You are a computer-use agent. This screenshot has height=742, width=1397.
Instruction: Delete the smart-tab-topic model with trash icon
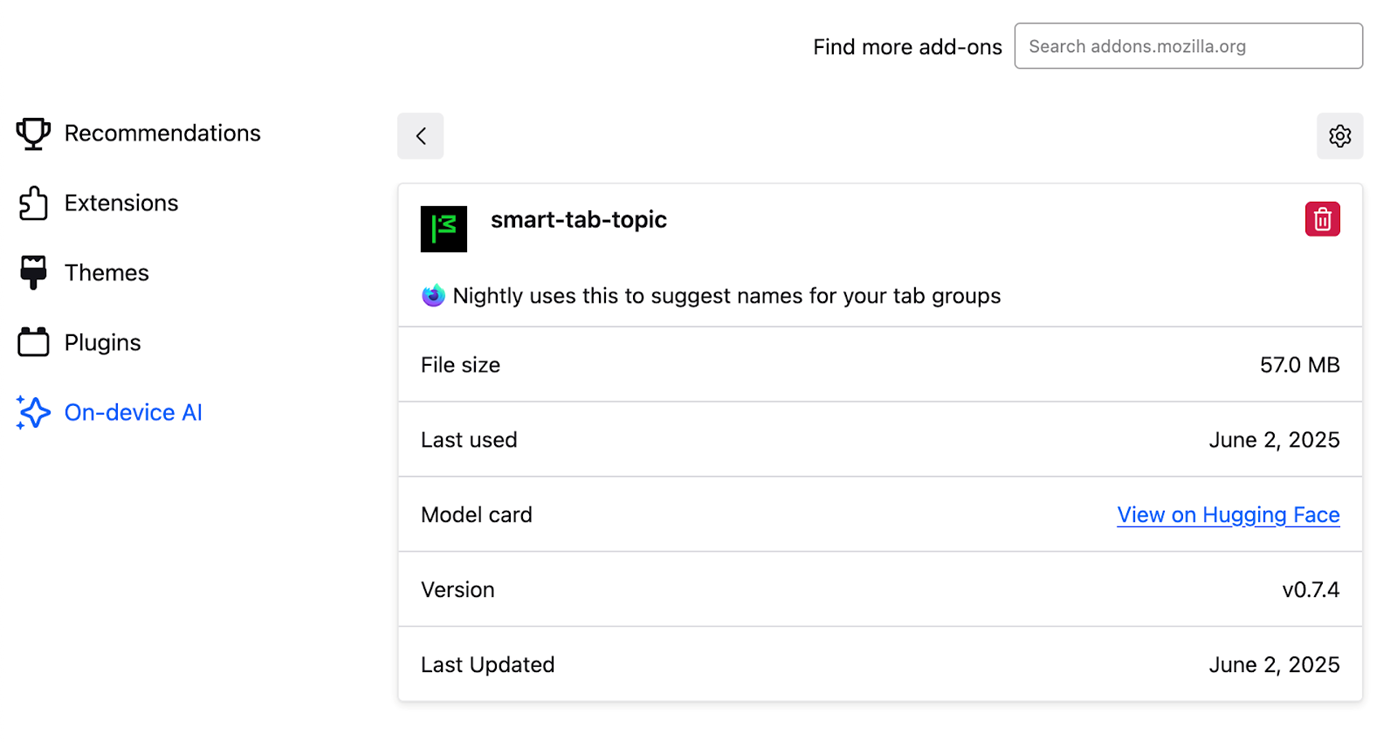click(1322, 219)
